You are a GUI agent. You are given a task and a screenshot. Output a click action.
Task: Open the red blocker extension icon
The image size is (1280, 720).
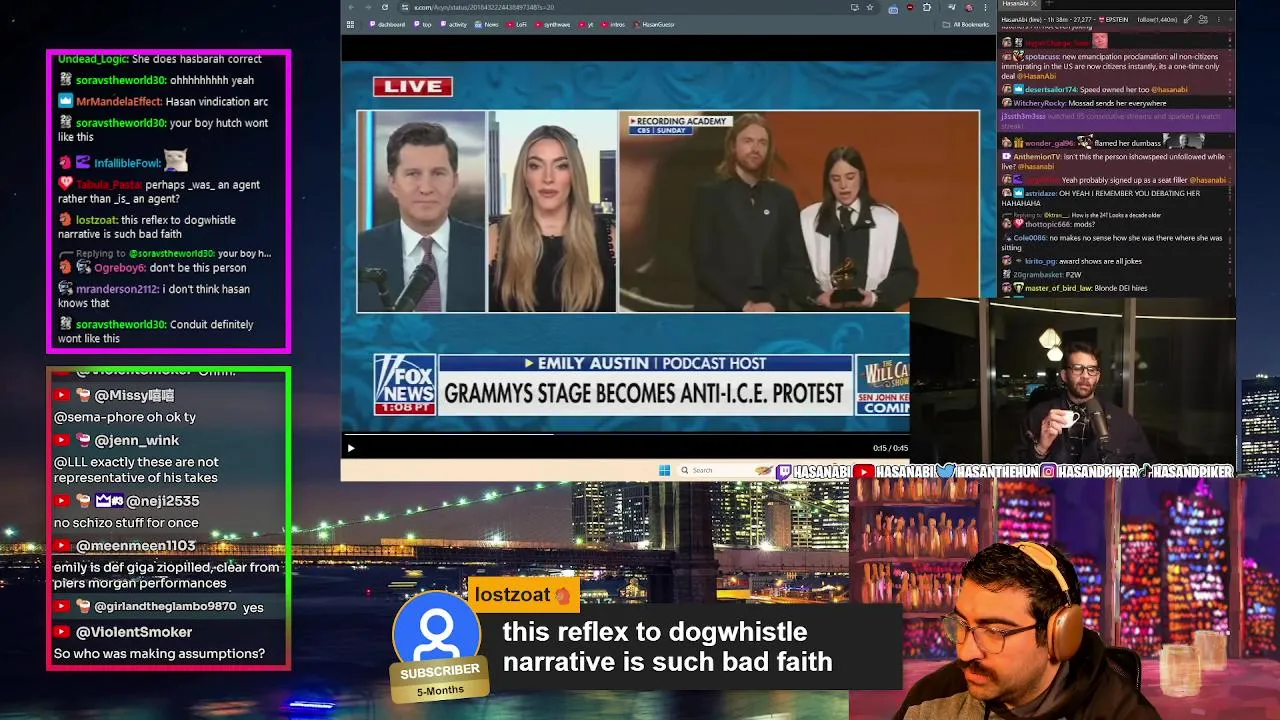(x=910, y=7)
